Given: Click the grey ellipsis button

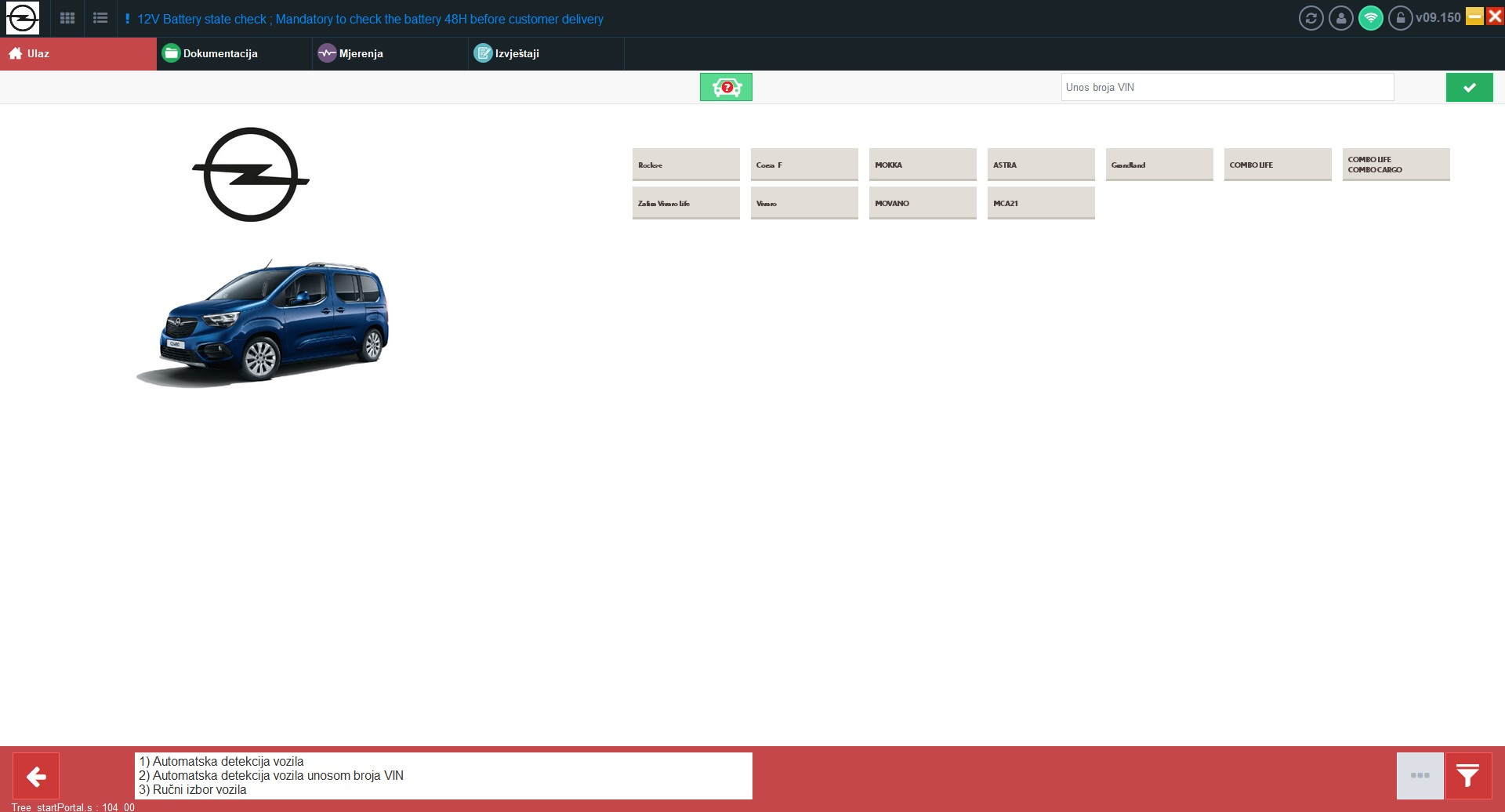Looking at the screenshot, I should click(x=1420, y=776).
